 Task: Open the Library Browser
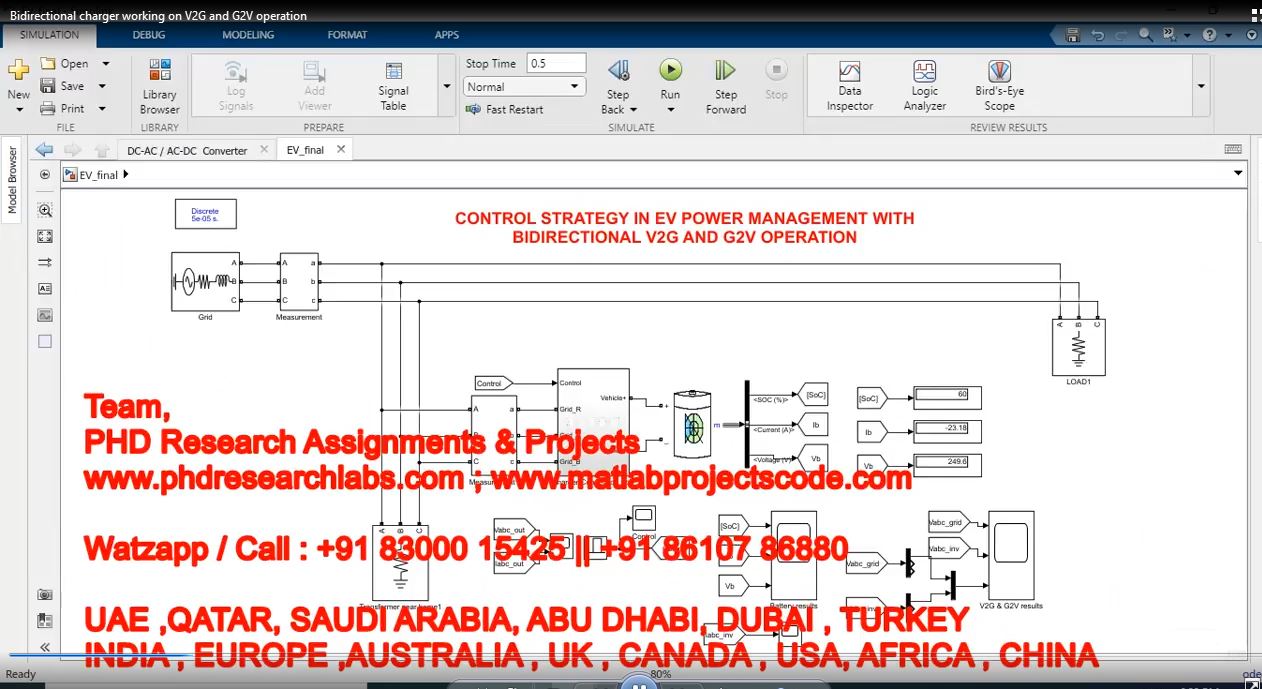tap(159, 87)
